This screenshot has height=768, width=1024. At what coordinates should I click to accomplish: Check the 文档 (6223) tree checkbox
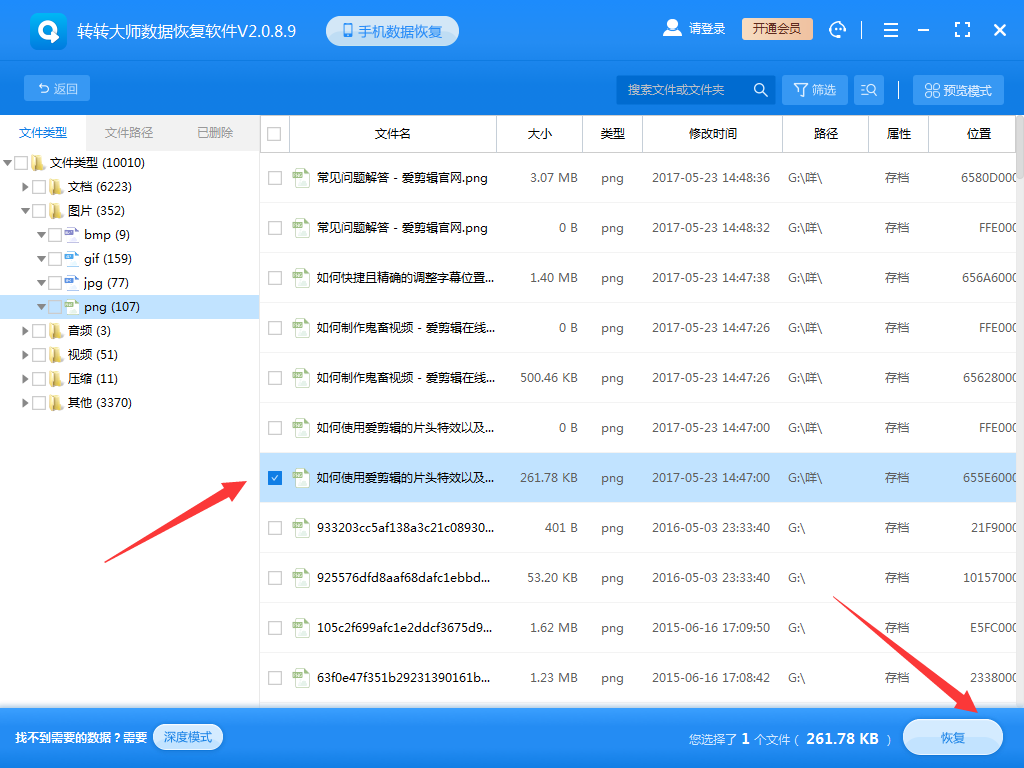coord(39,187)
